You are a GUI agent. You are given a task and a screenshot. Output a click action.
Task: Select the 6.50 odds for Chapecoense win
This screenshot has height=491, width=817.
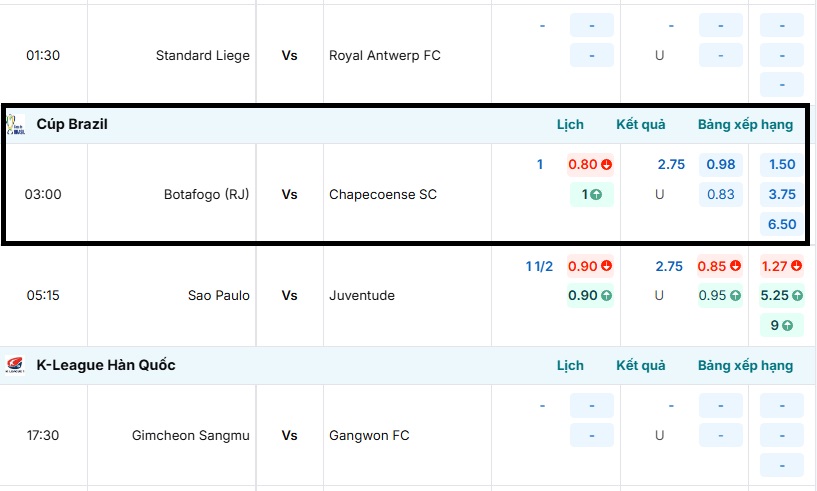781,224
